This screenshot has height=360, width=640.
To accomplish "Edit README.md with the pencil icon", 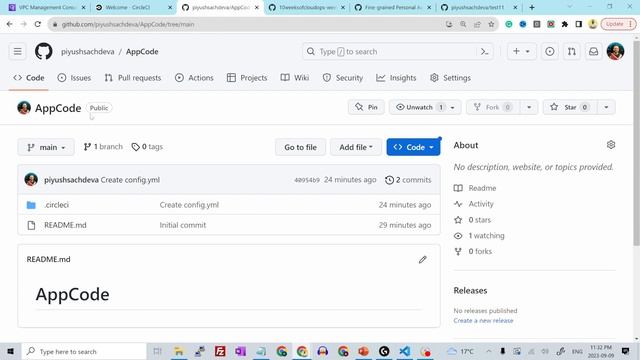I will point(422,260).
